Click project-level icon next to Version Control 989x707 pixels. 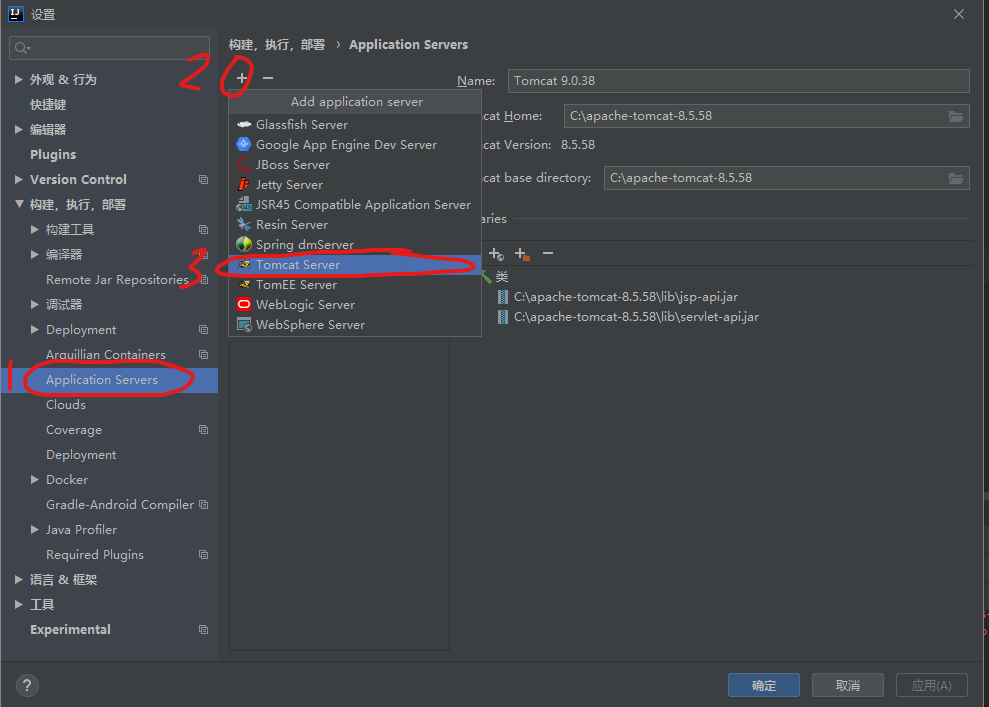click(203, 180)
